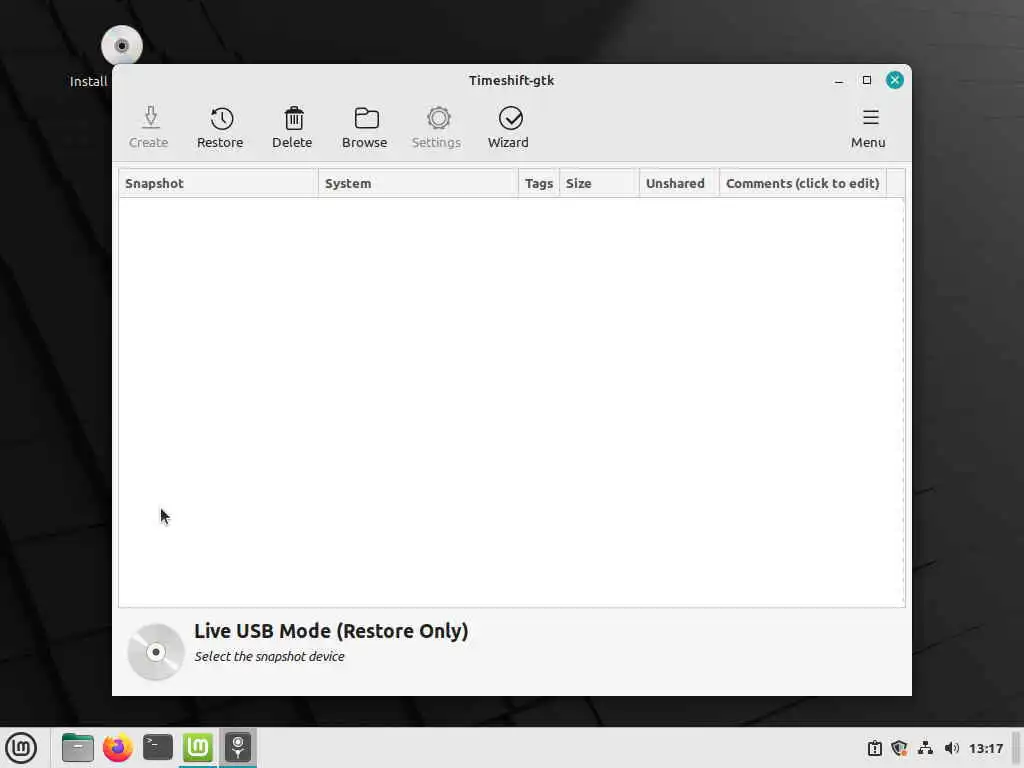Open the Restore snapshot tool
Screen dimensions: 1024x768
click(220, 127)
